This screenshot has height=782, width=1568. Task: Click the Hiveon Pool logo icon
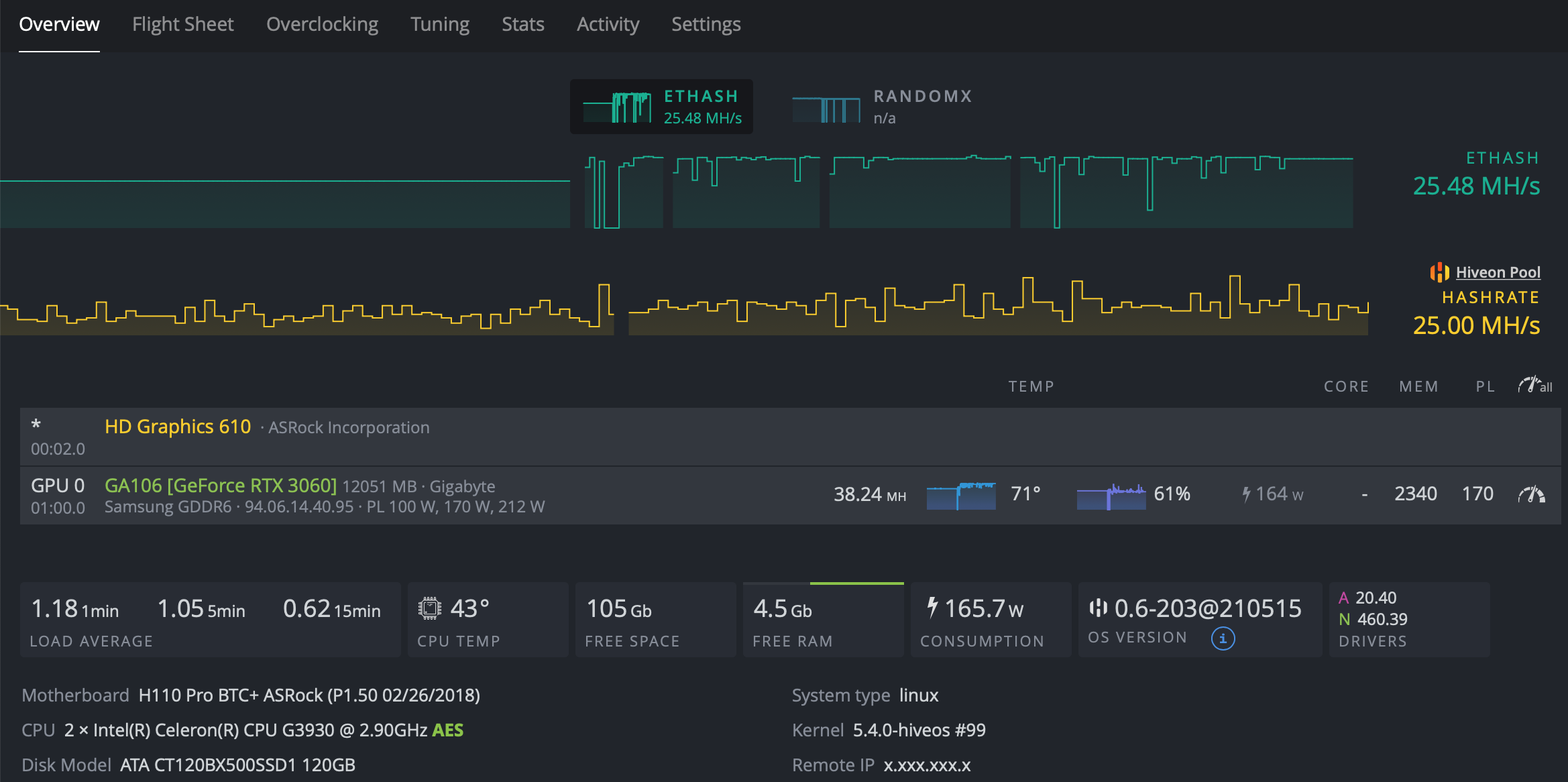click(1439, 272)
